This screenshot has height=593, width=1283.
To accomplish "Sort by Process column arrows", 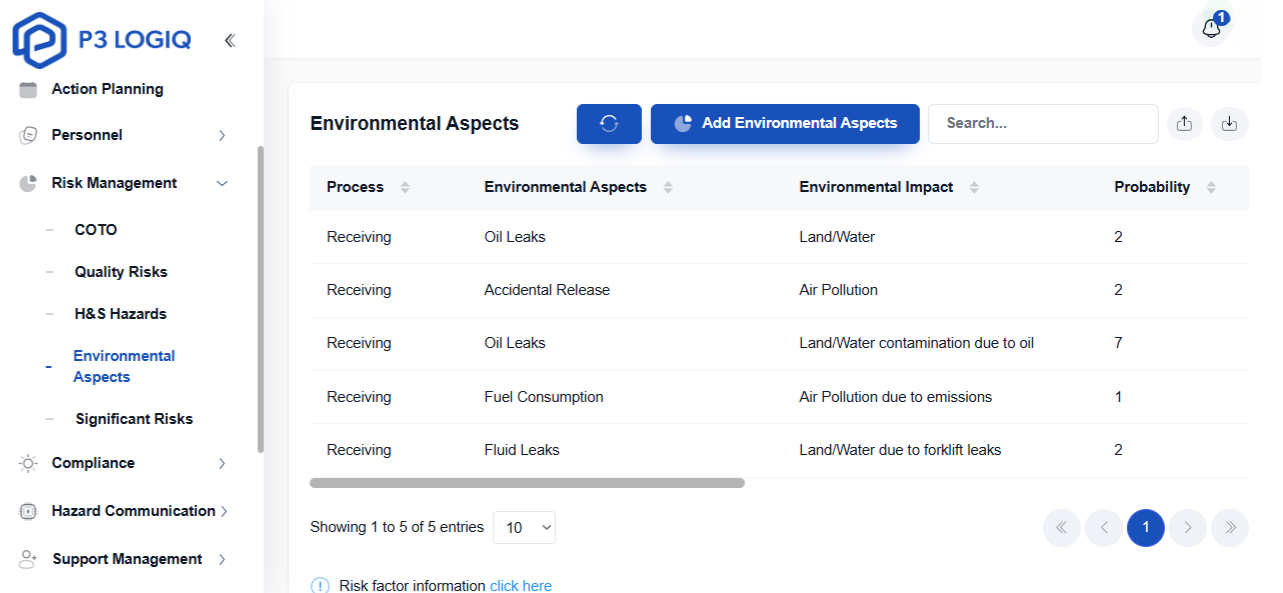I will pos(405,187).
